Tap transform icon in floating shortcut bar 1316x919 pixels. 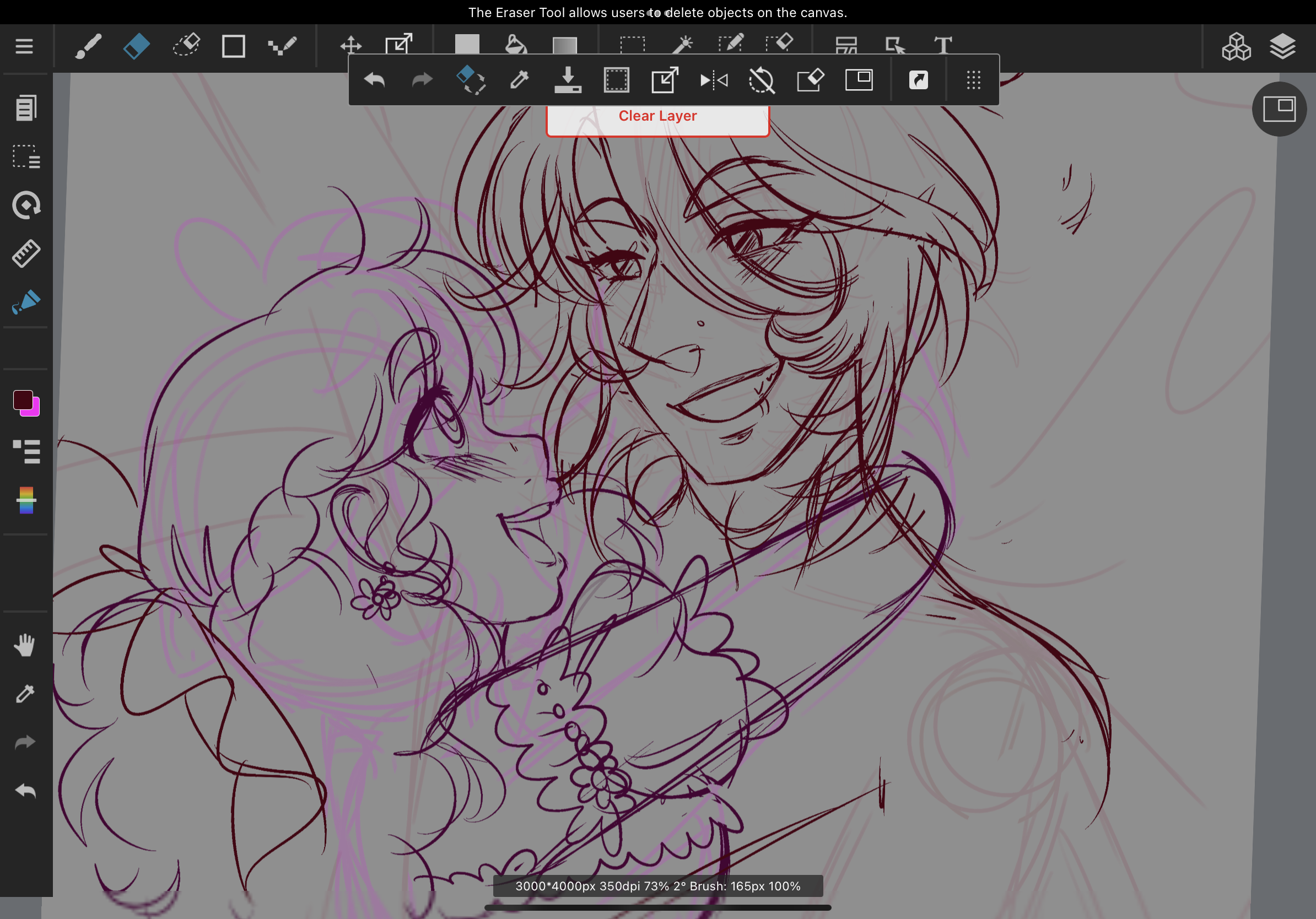tap(665, 80)
